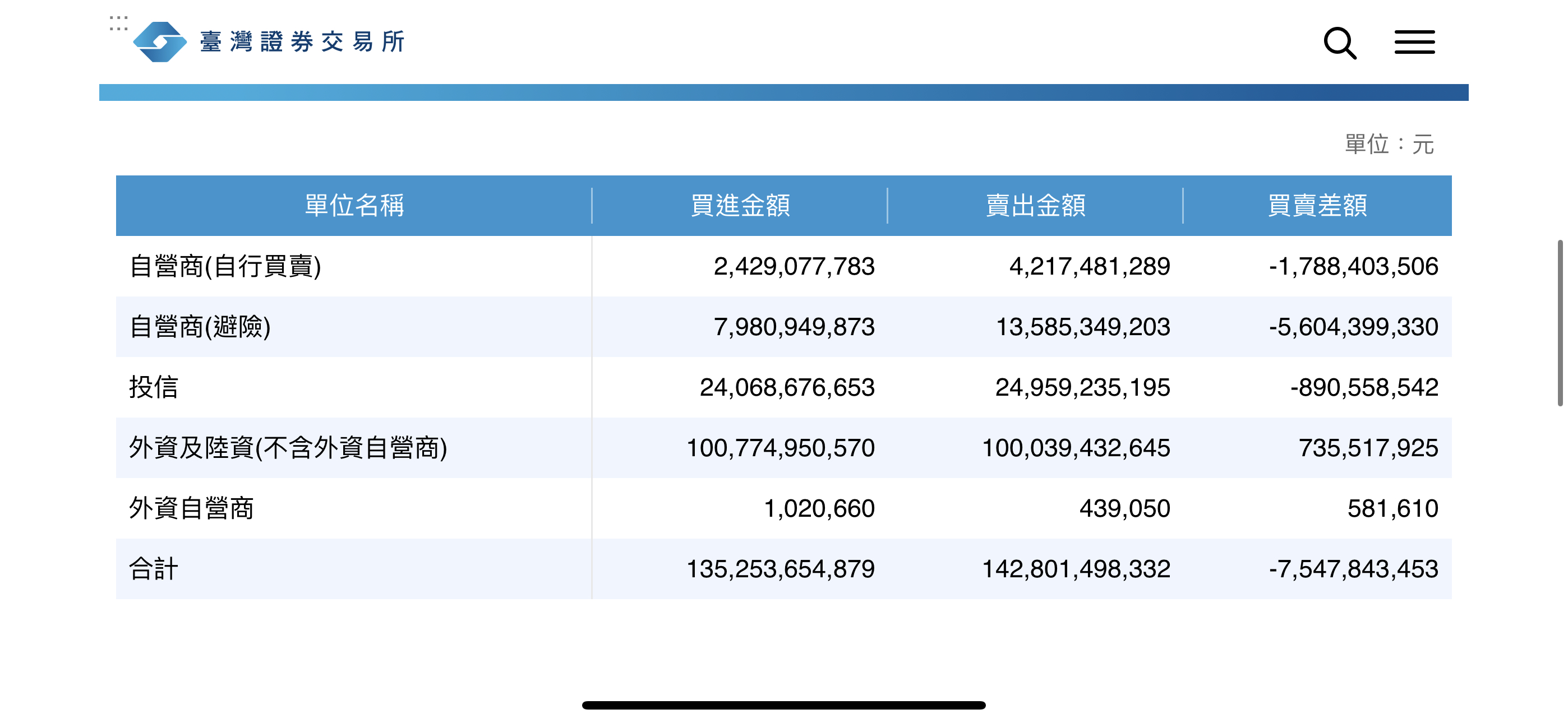Click sell amount 24,959,235,195
The height and width of the screenshot is (723, 1568).
click(1082, 388)
